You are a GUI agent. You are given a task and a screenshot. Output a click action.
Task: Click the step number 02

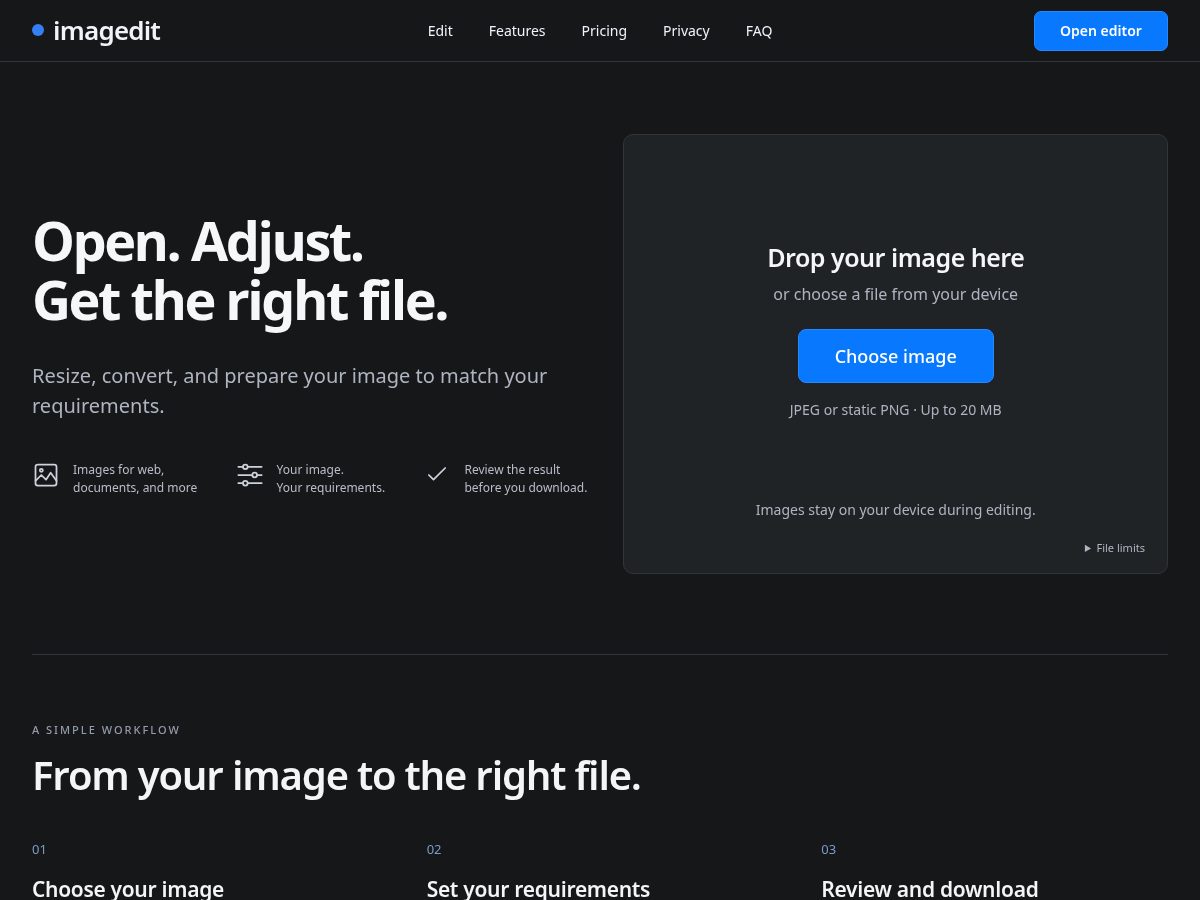434,849
